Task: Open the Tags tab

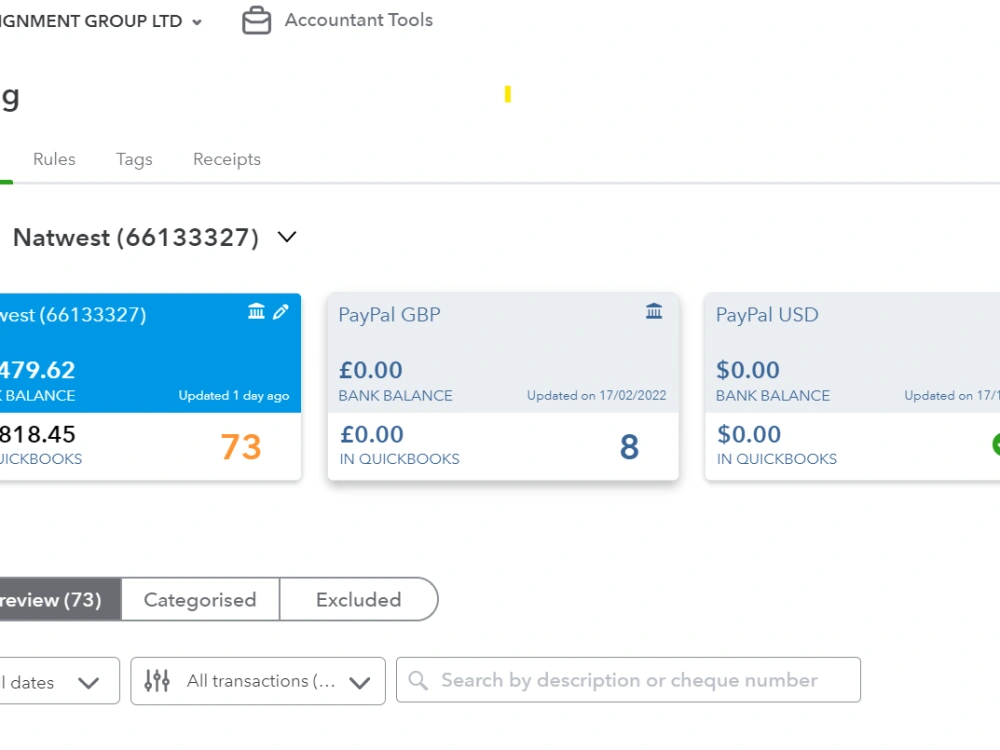Action: pos(133,159)
